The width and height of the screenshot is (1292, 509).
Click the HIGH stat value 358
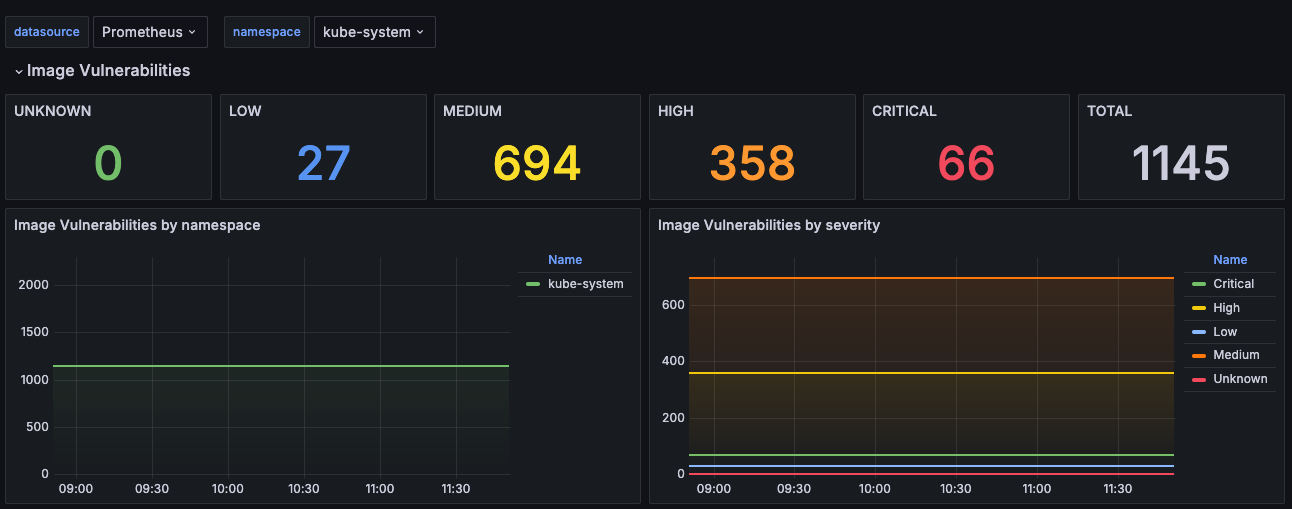(752, 163)
